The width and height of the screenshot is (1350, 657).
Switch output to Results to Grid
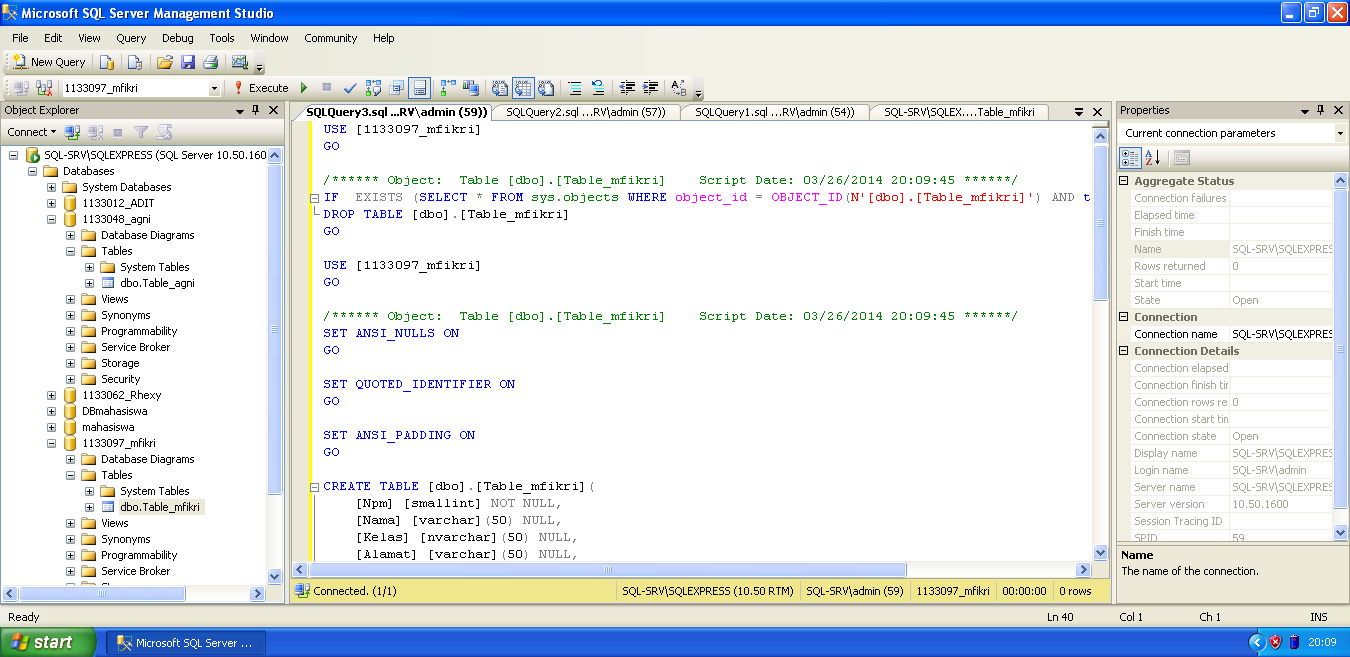point(523,88)
